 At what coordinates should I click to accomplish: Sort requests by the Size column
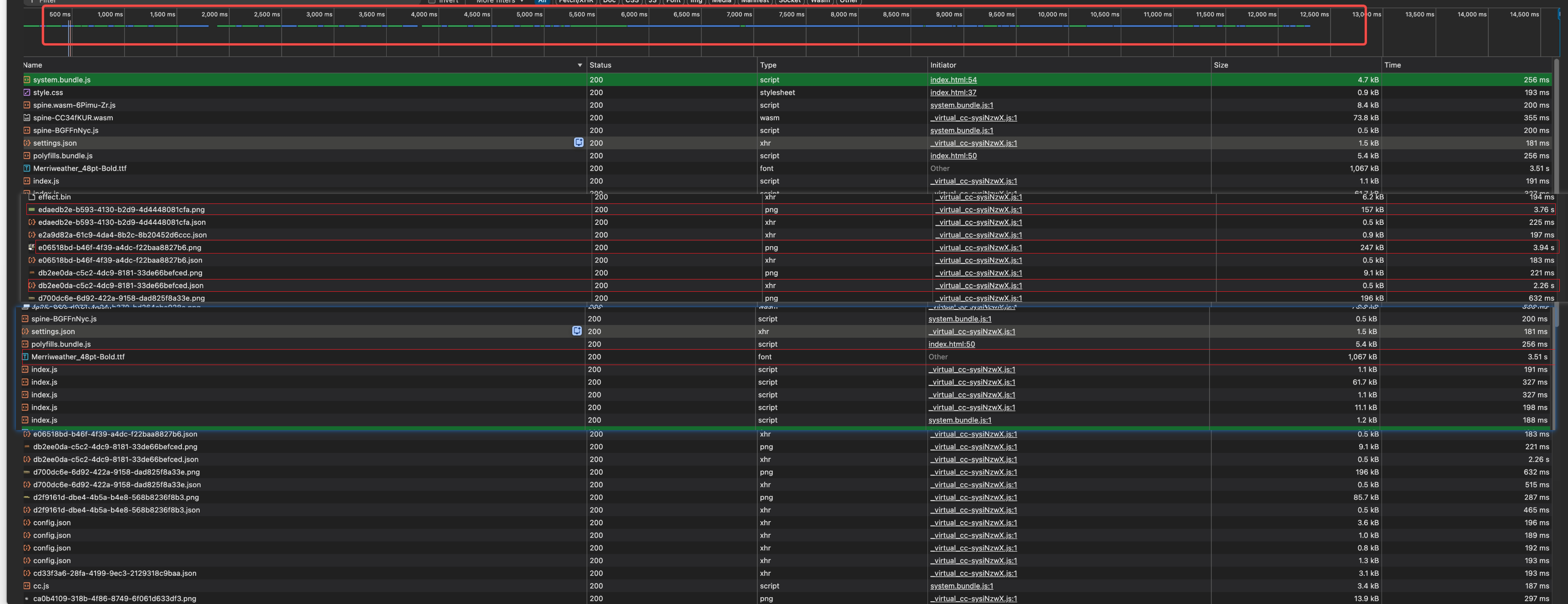click(x=1220, y=65)
